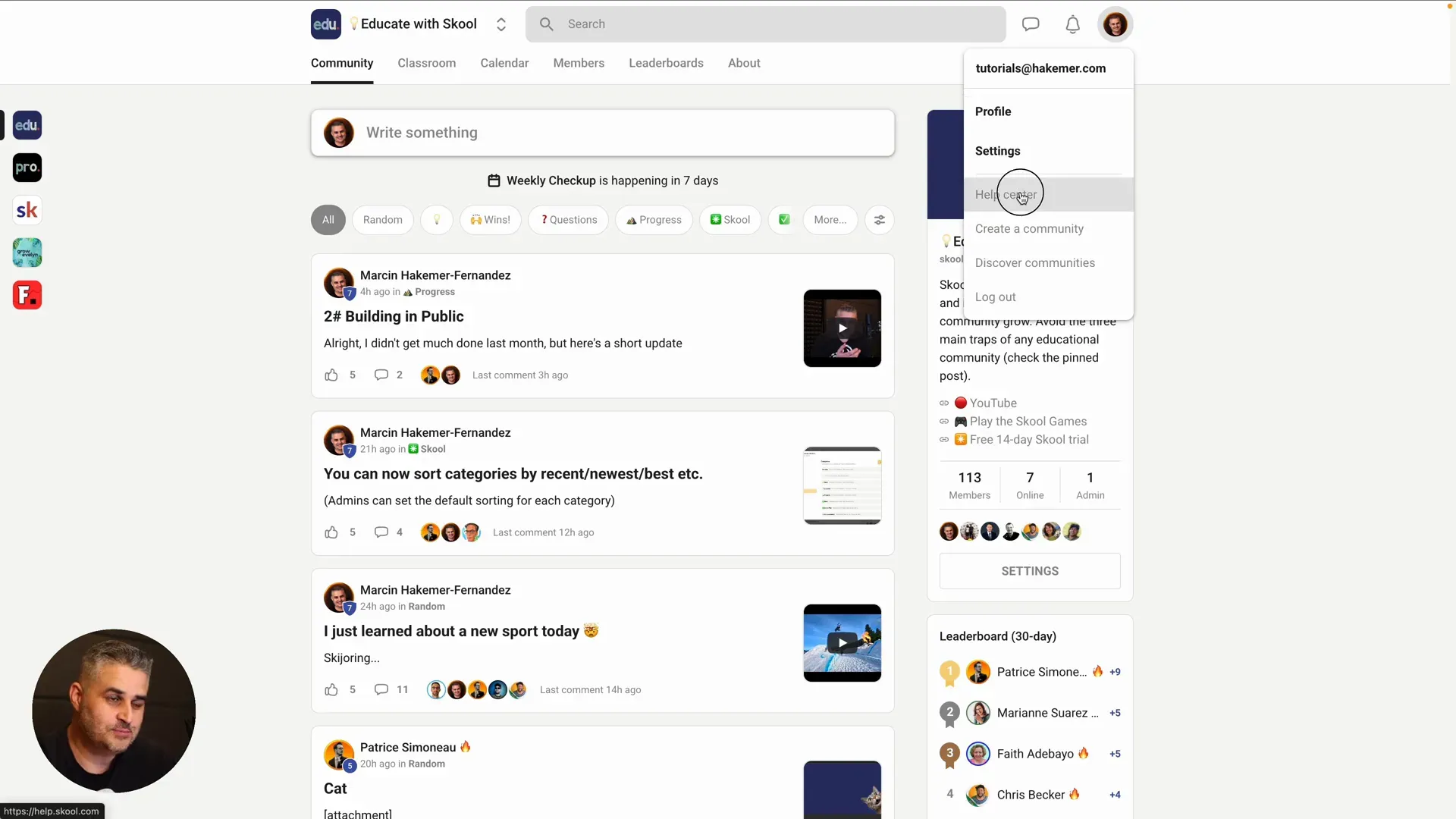Filter posts by Progress category
This screenshot has height=819, width=1456.
tap(654, 220)
